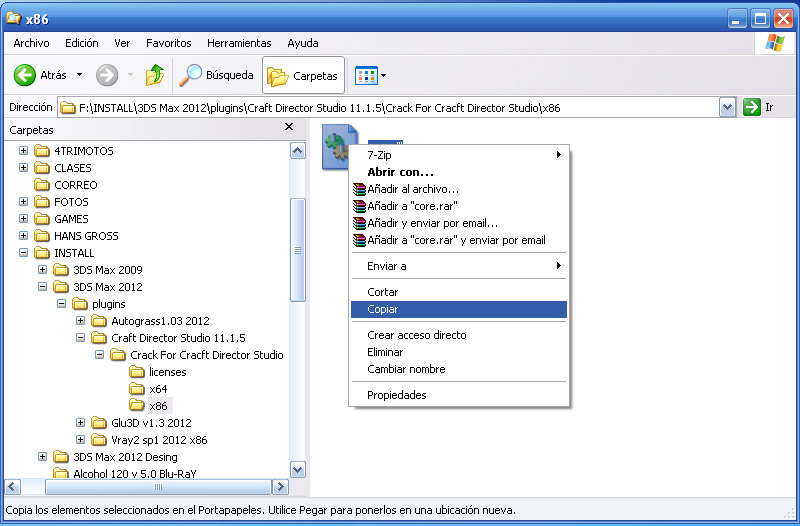Expand the GAMES folder node

point(23,218)
